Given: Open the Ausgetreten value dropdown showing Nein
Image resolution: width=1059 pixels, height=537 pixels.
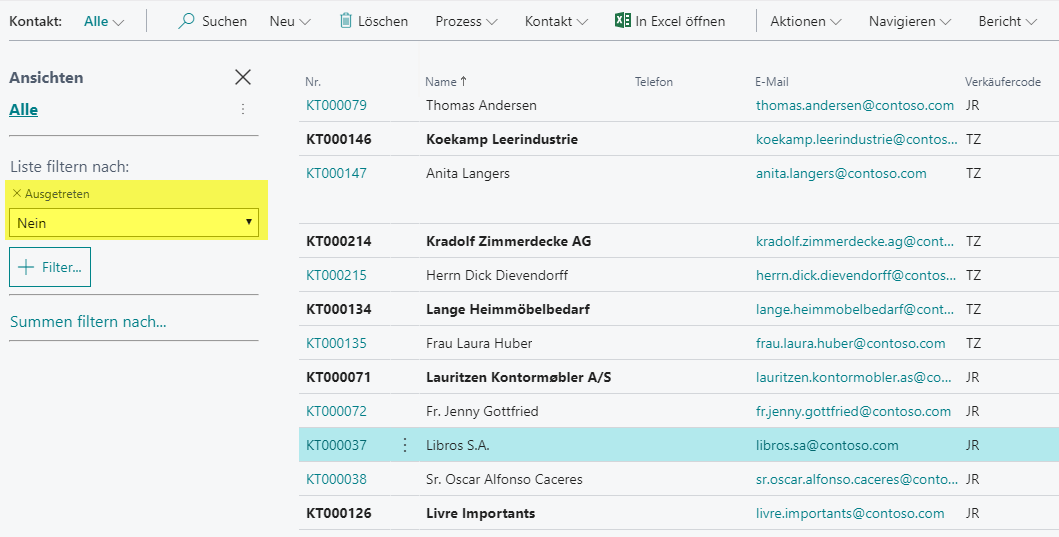Looking at the screenshot, I should click(x=134, y=223).
